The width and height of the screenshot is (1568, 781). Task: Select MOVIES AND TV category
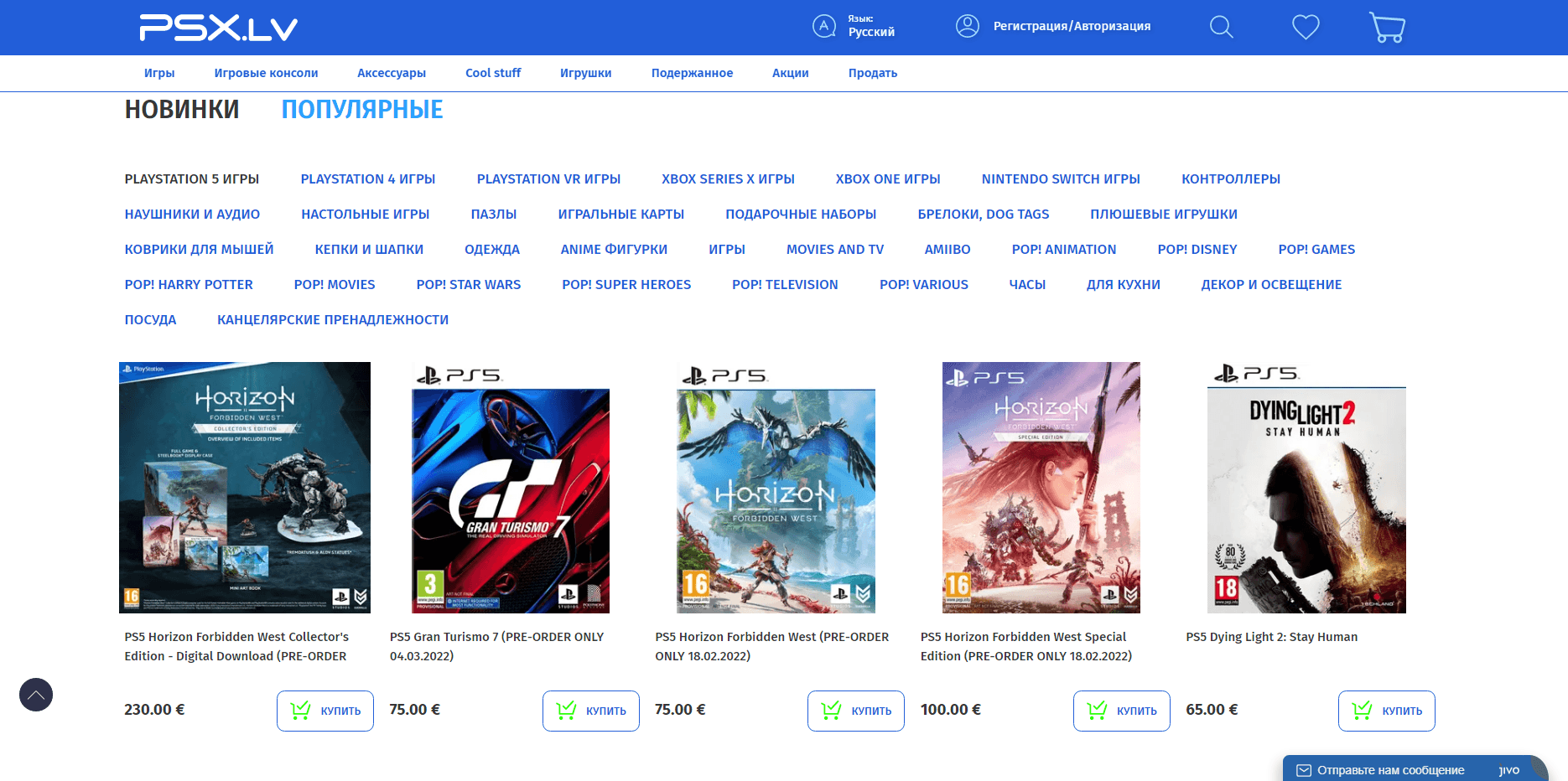[x=835, y=249]
